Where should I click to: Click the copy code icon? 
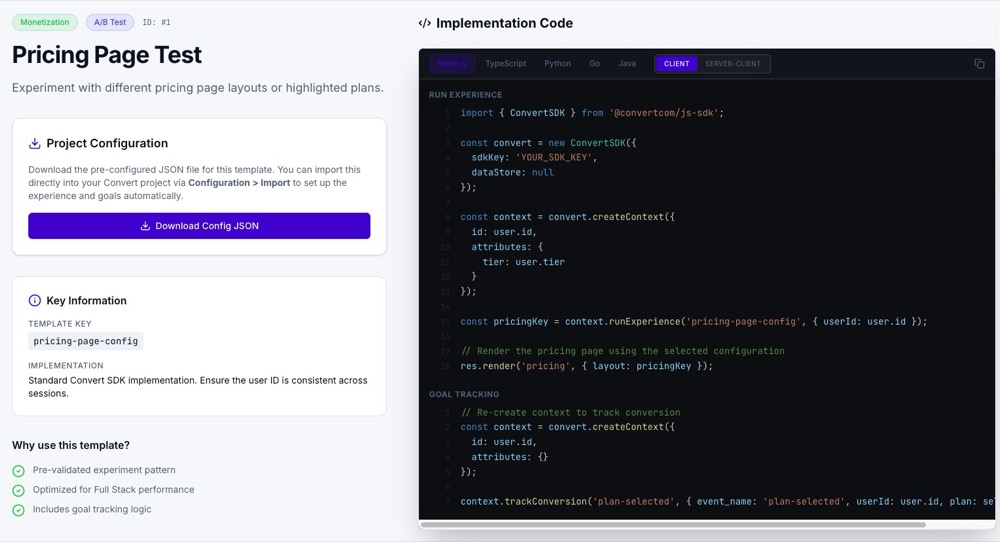click(x=979, y=64)
